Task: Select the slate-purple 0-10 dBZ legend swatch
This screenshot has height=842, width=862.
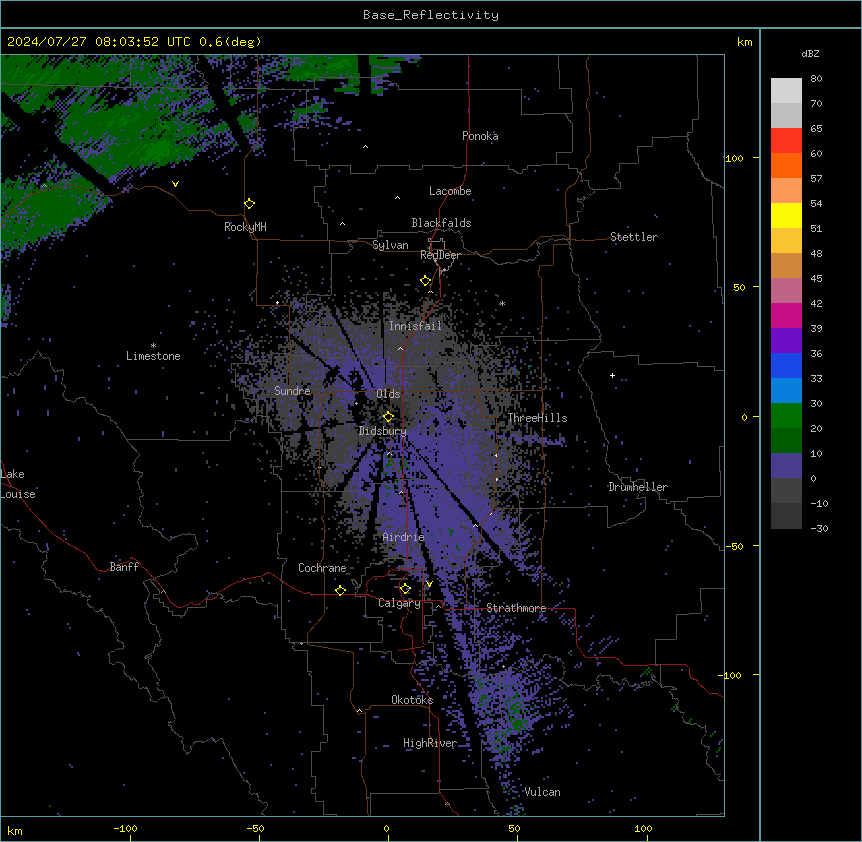Action: 786,466
